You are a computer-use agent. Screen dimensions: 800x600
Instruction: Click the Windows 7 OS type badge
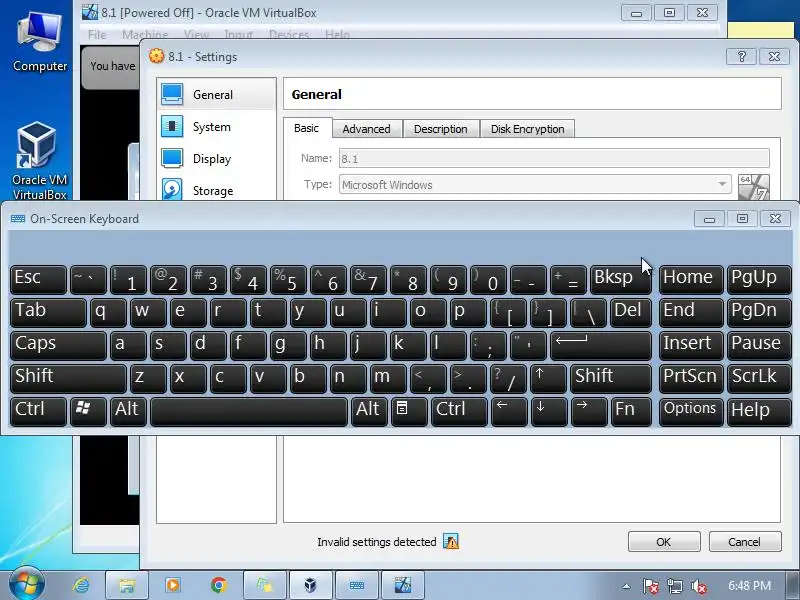click(754, 187)
